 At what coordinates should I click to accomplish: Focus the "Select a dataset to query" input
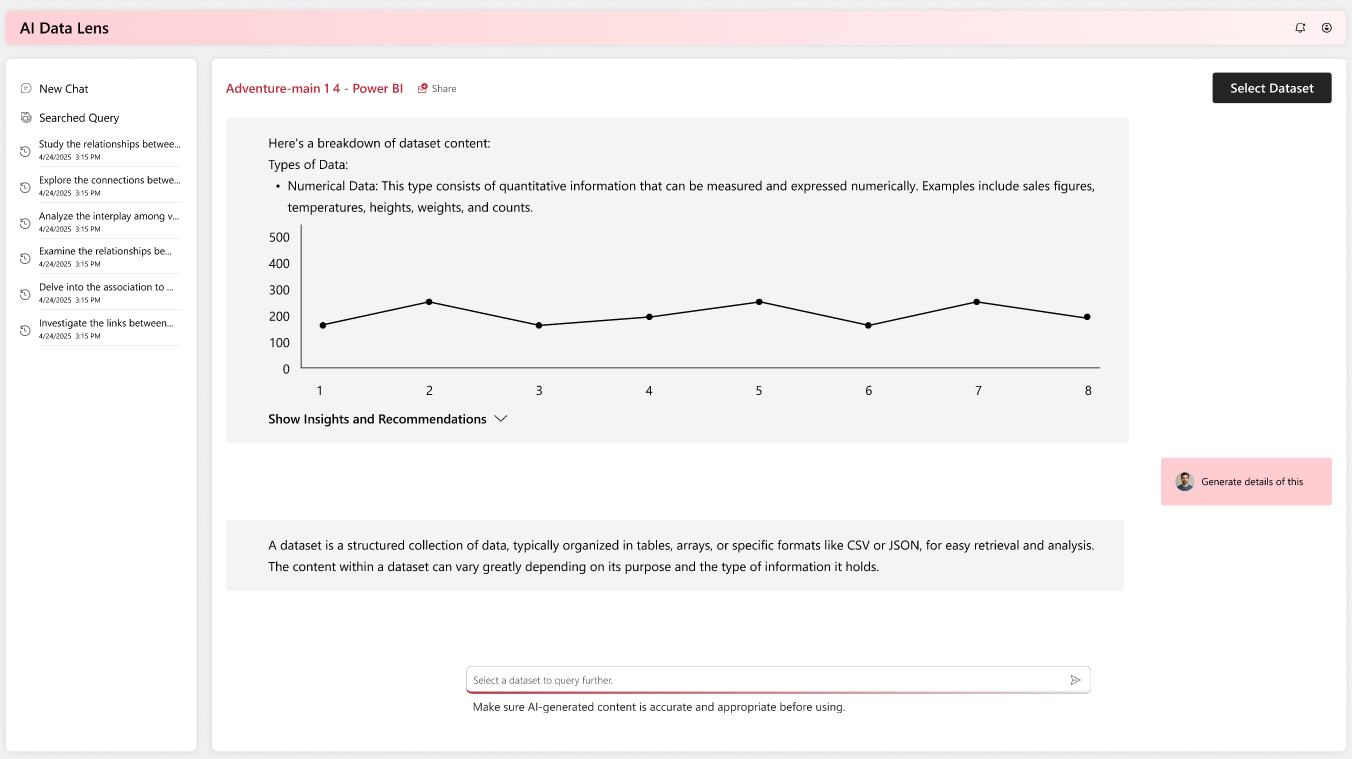(766, 680)
